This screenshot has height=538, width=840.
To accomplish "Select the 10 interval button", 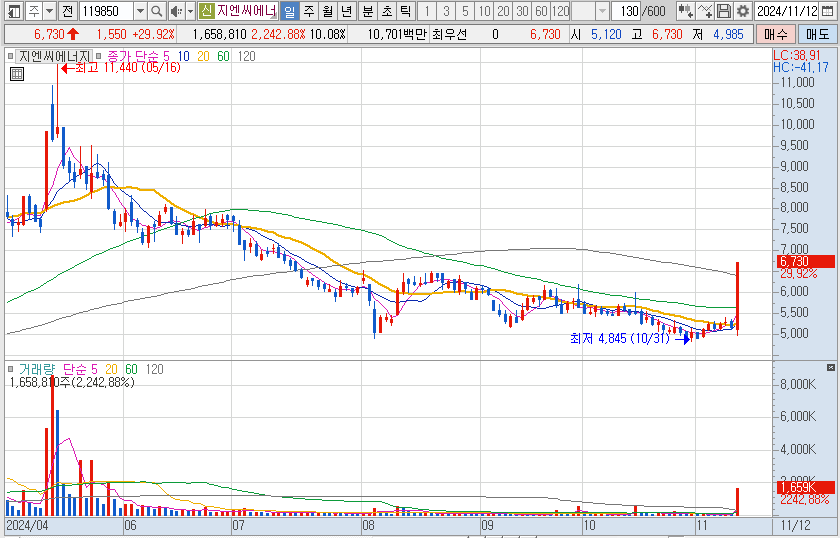I will [484, 11].
